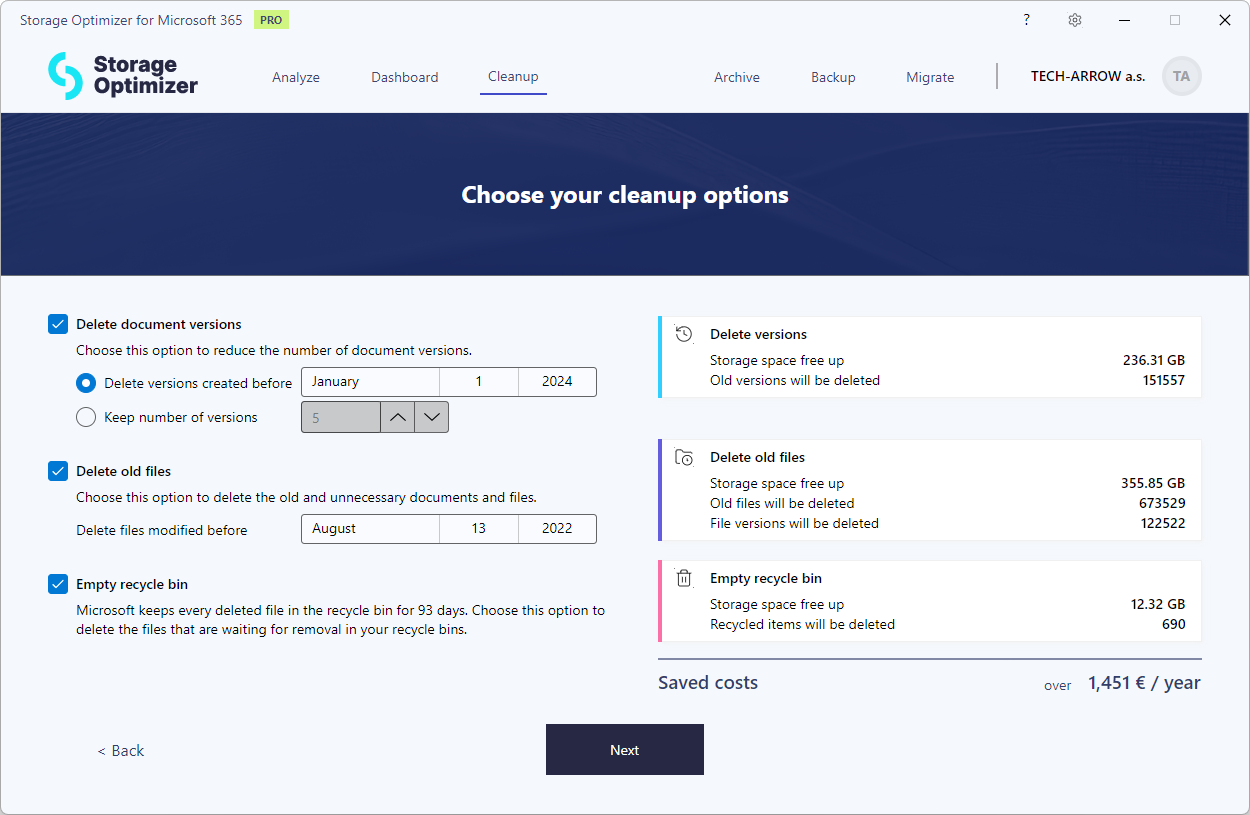Click the year field showing 2022

(557, 528)
